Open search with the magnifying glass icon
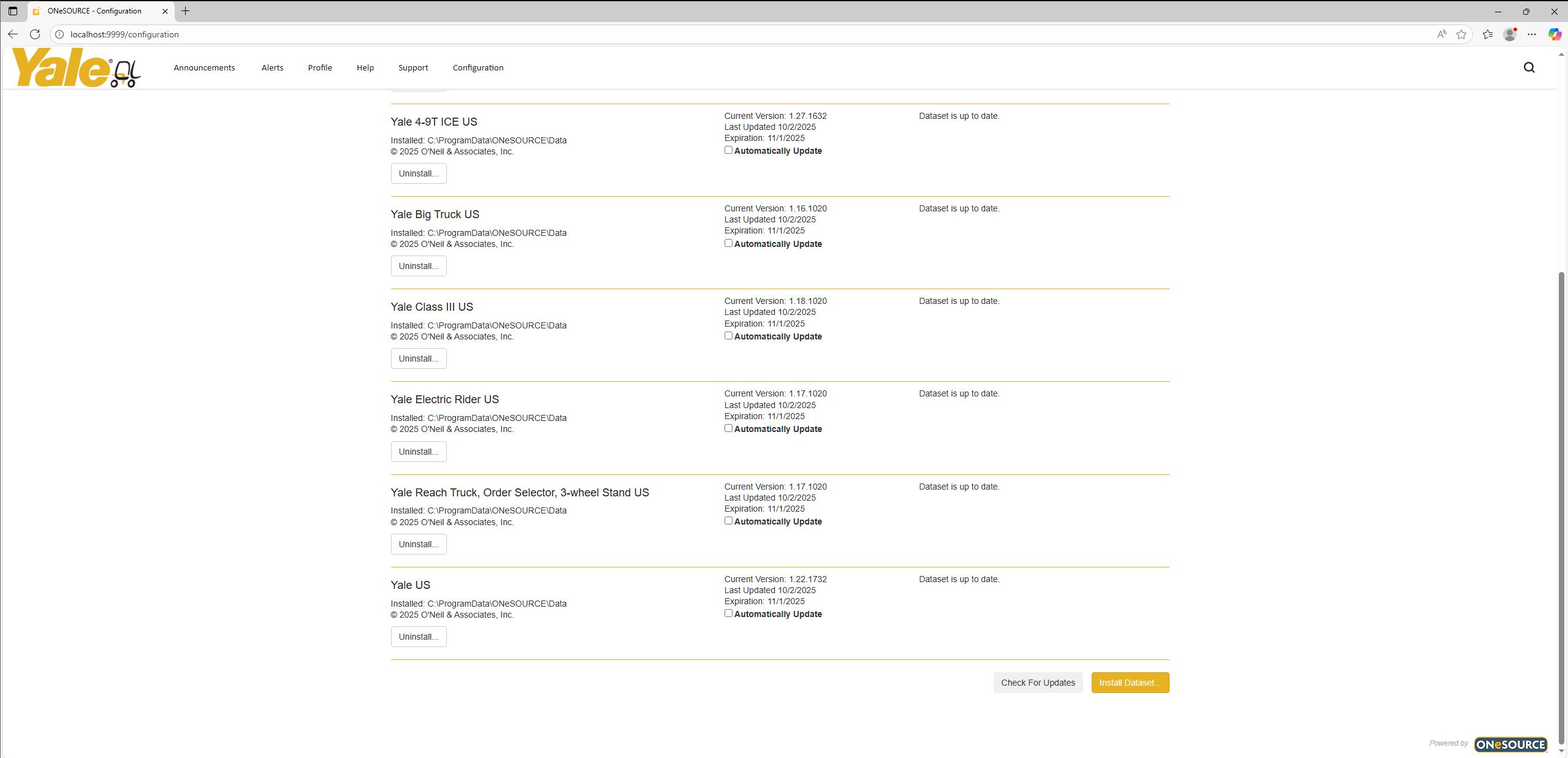This screenshot has width=1568, height=758. 1529,67
